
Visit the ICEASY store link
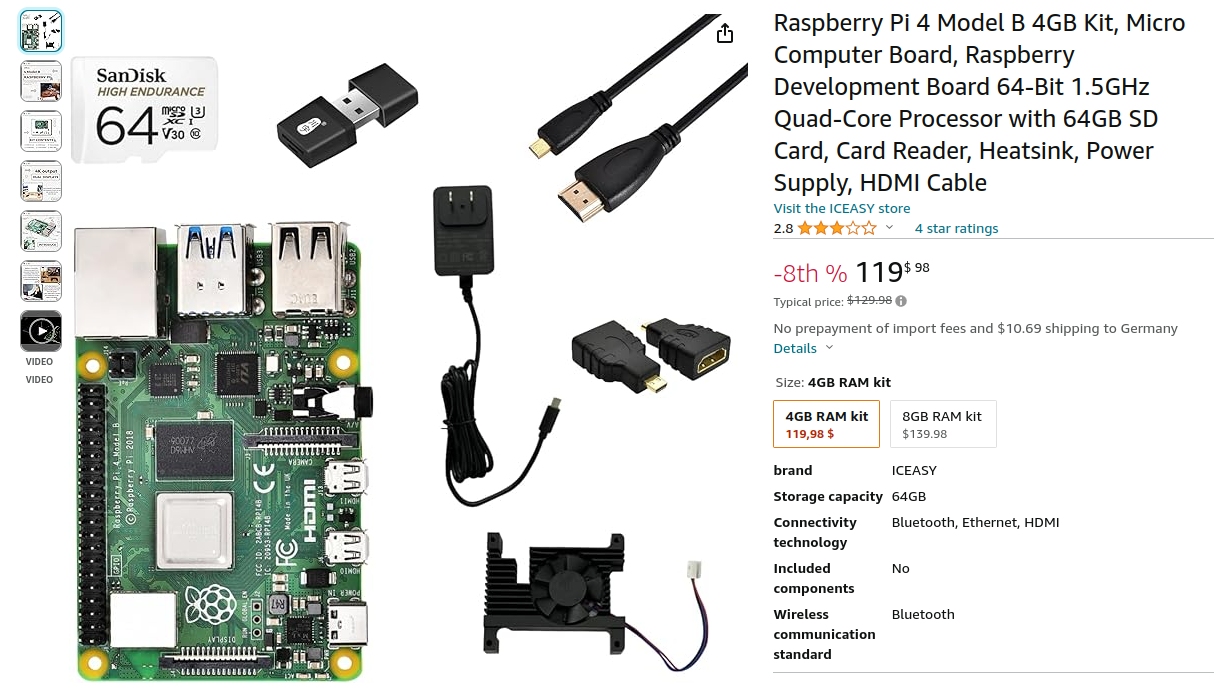tap(842, 208)
